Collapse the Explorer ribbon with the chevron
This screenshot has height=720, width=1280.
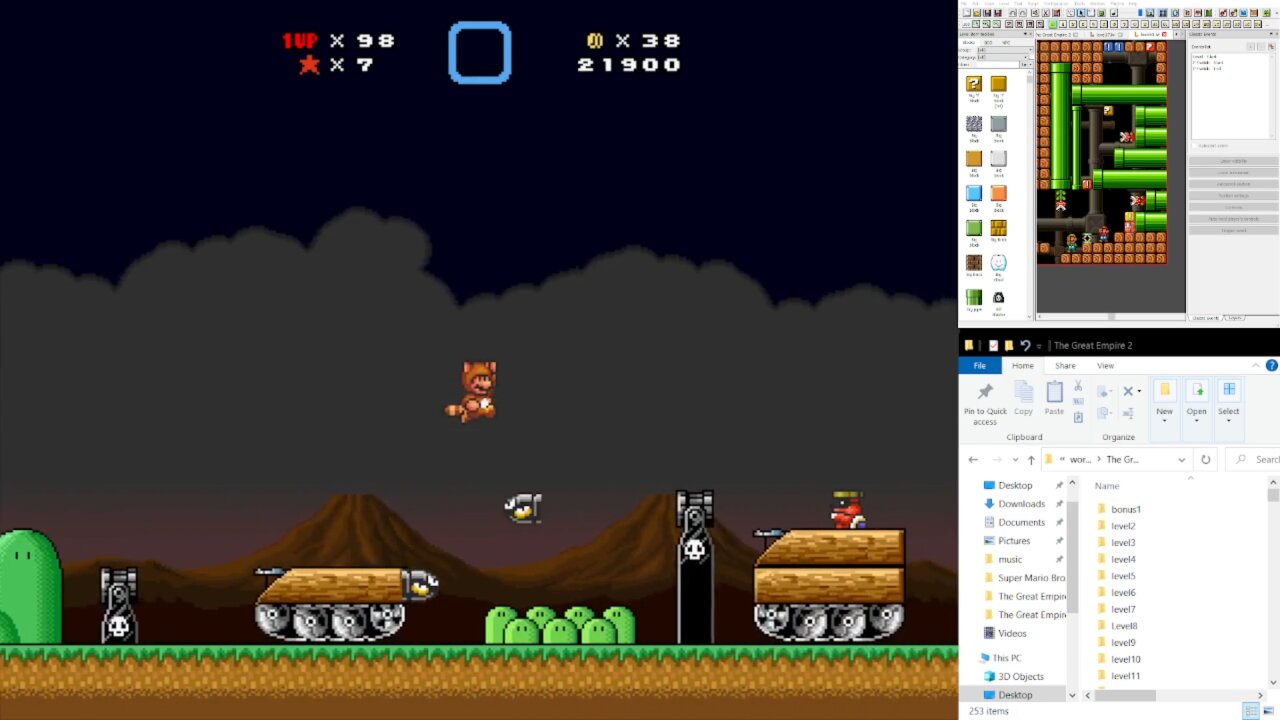1257,365
